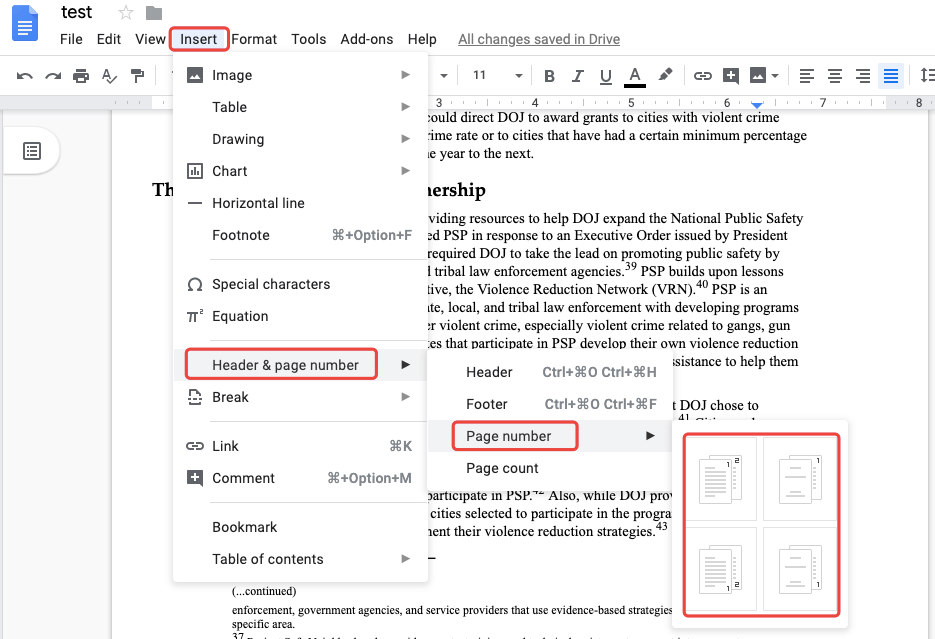935x639 pixels.
Task: Toggle bold formatting
Action: 549,76
